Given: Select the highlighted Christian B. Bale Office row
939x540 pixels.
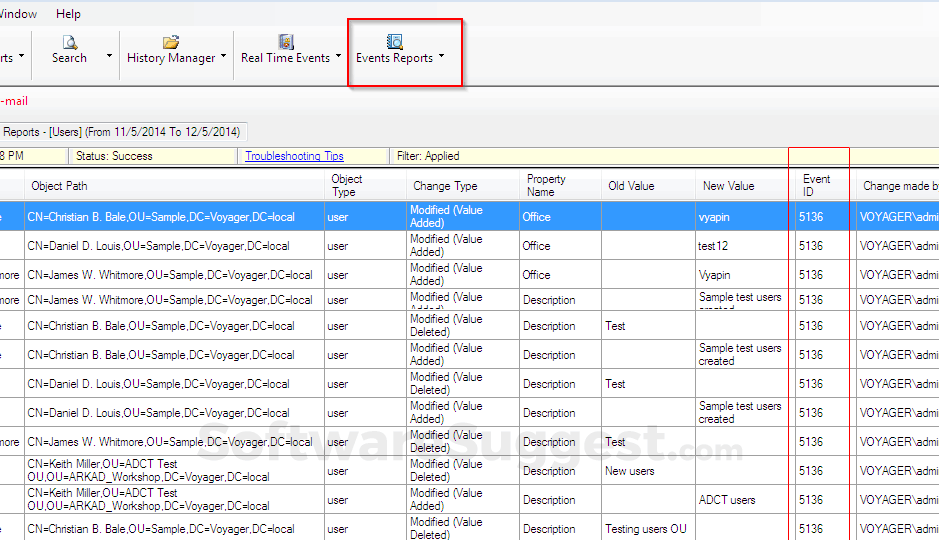Looking at the screenshot, I should point(160,217).
